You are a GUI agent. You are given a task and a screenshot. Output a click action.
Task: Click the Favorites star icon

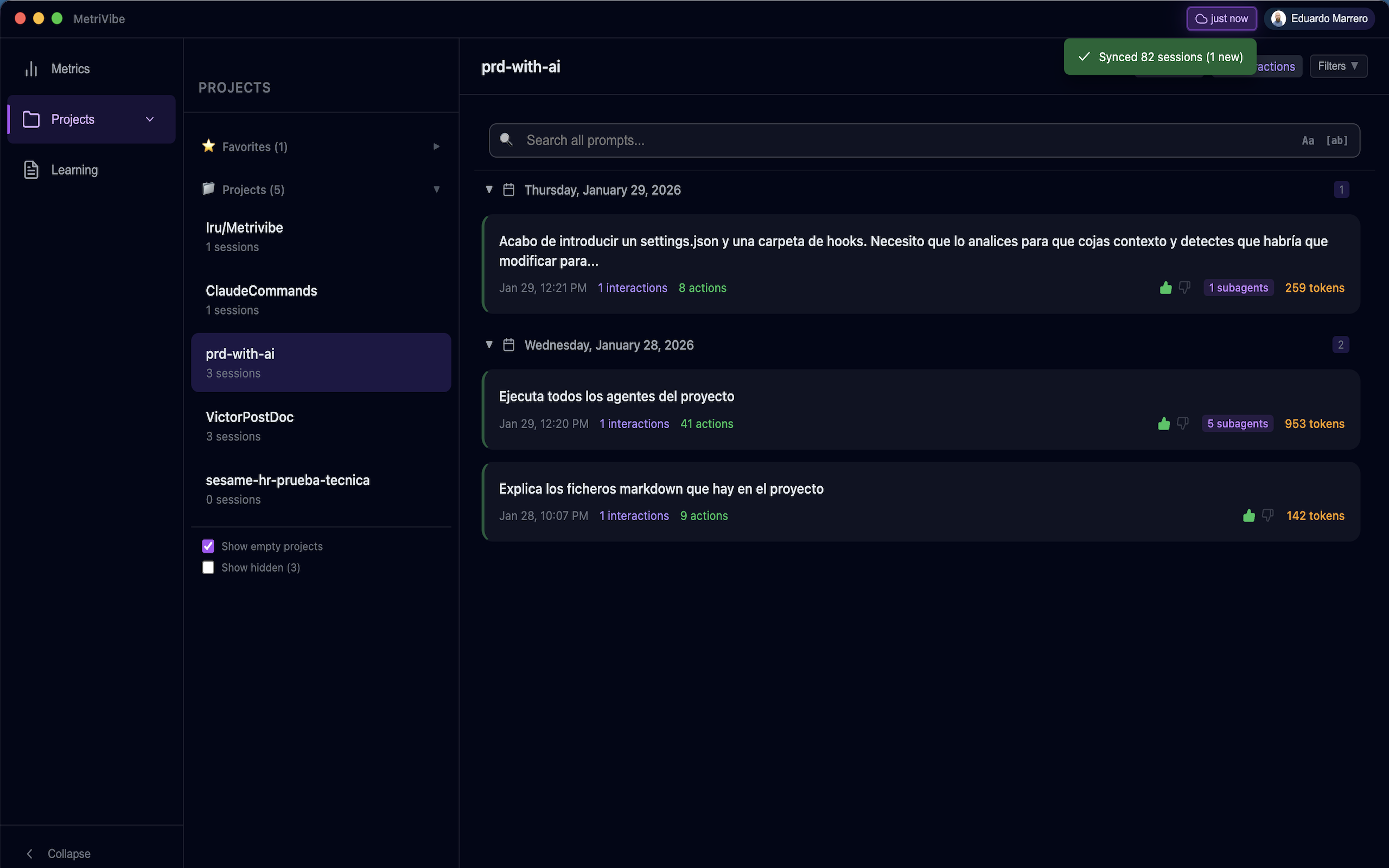click(x=208, y=146)
